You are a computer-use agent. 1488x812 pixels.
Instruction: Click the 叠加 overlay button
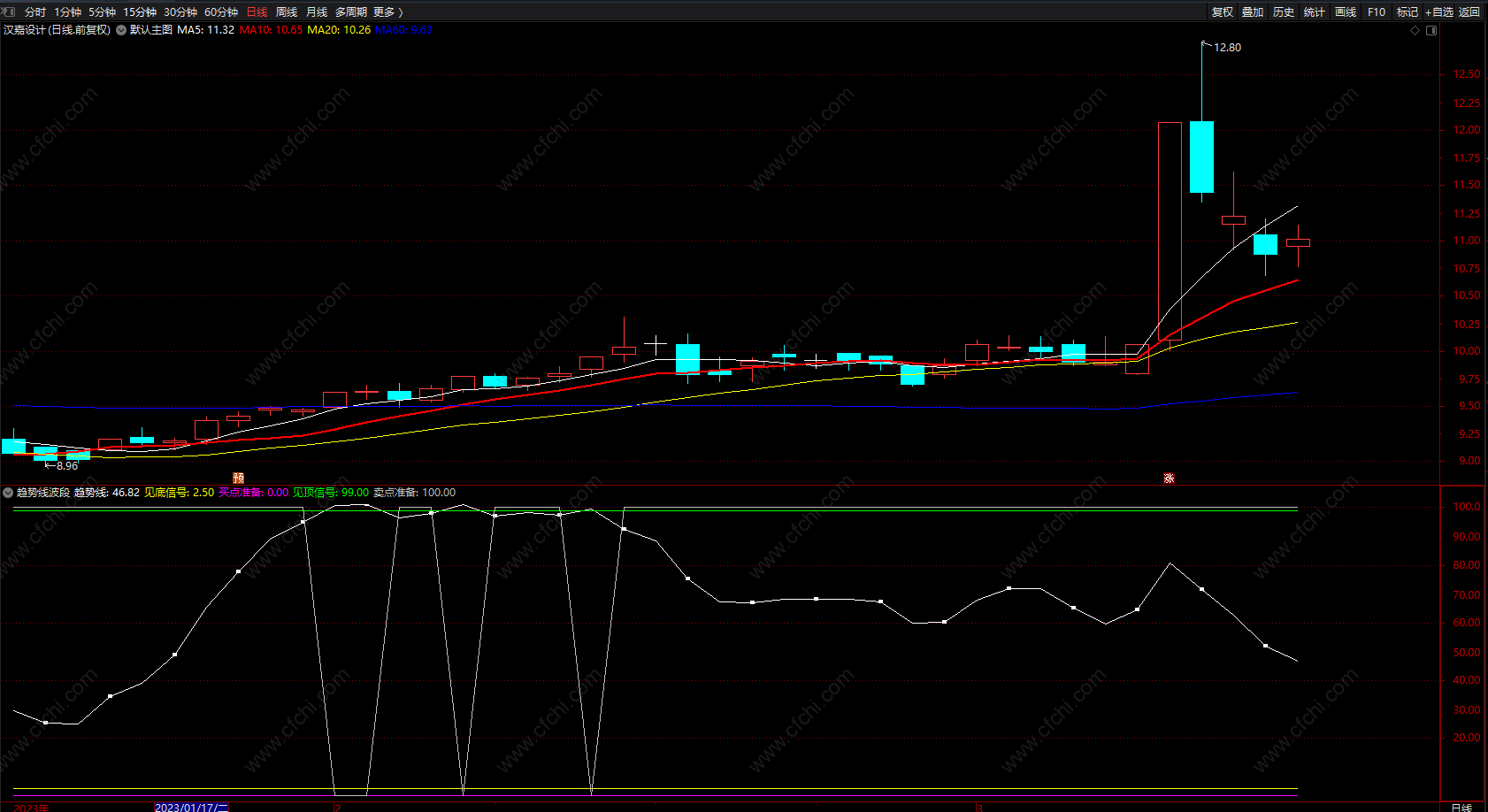point(1253,12)
